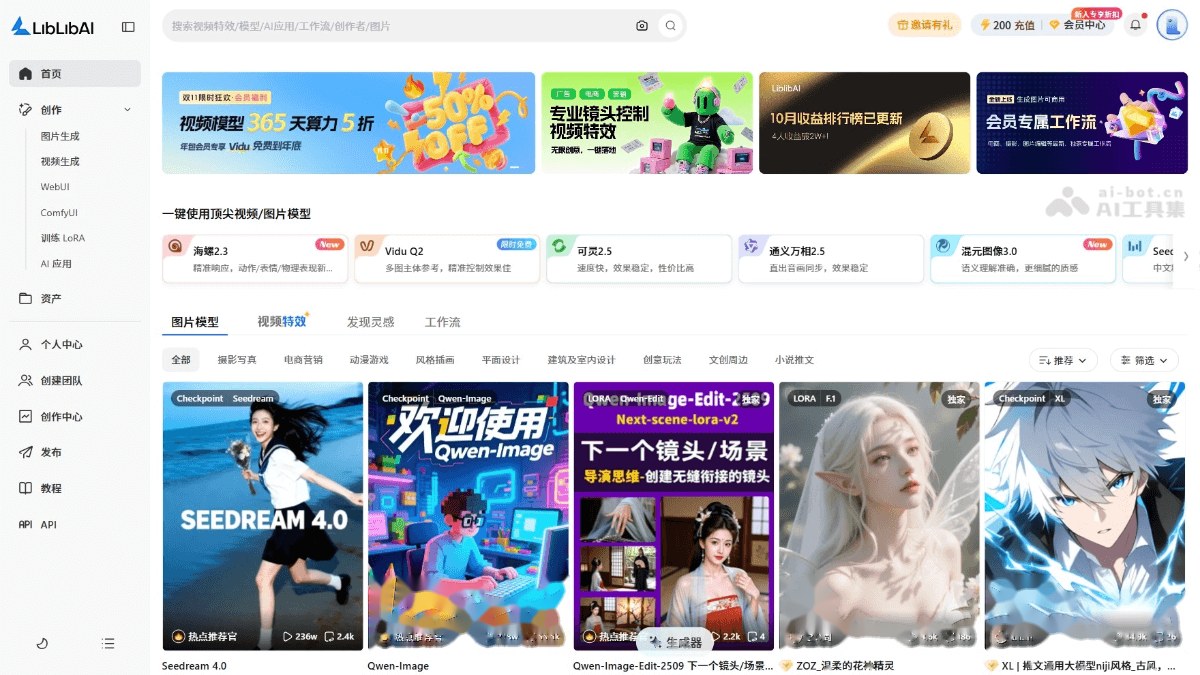Open the Seedream 4.0 model card
1200x675 pixels.
tap(262, 516)
